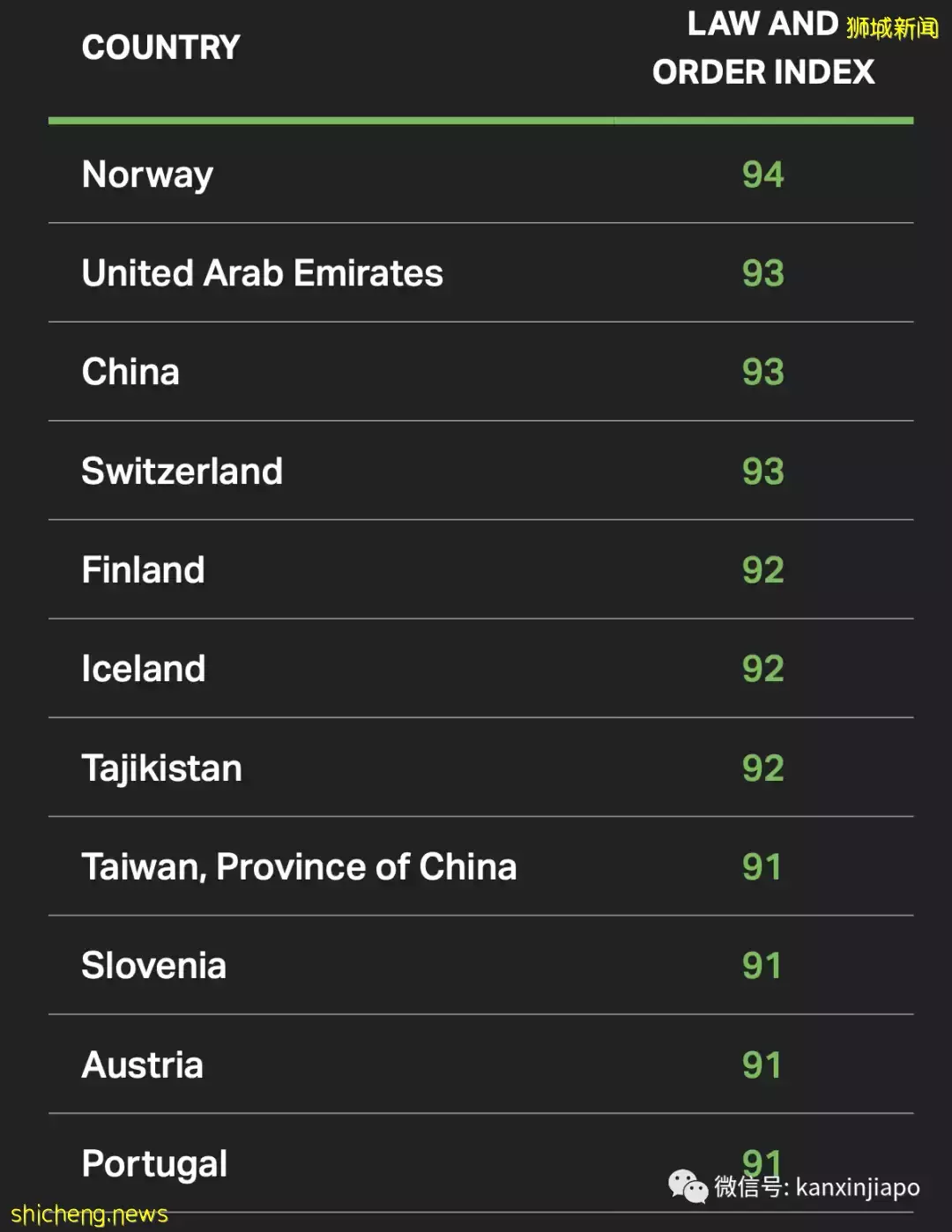Click the China country name
This screenshot has height=1232, width=952.
click(130, 372)
